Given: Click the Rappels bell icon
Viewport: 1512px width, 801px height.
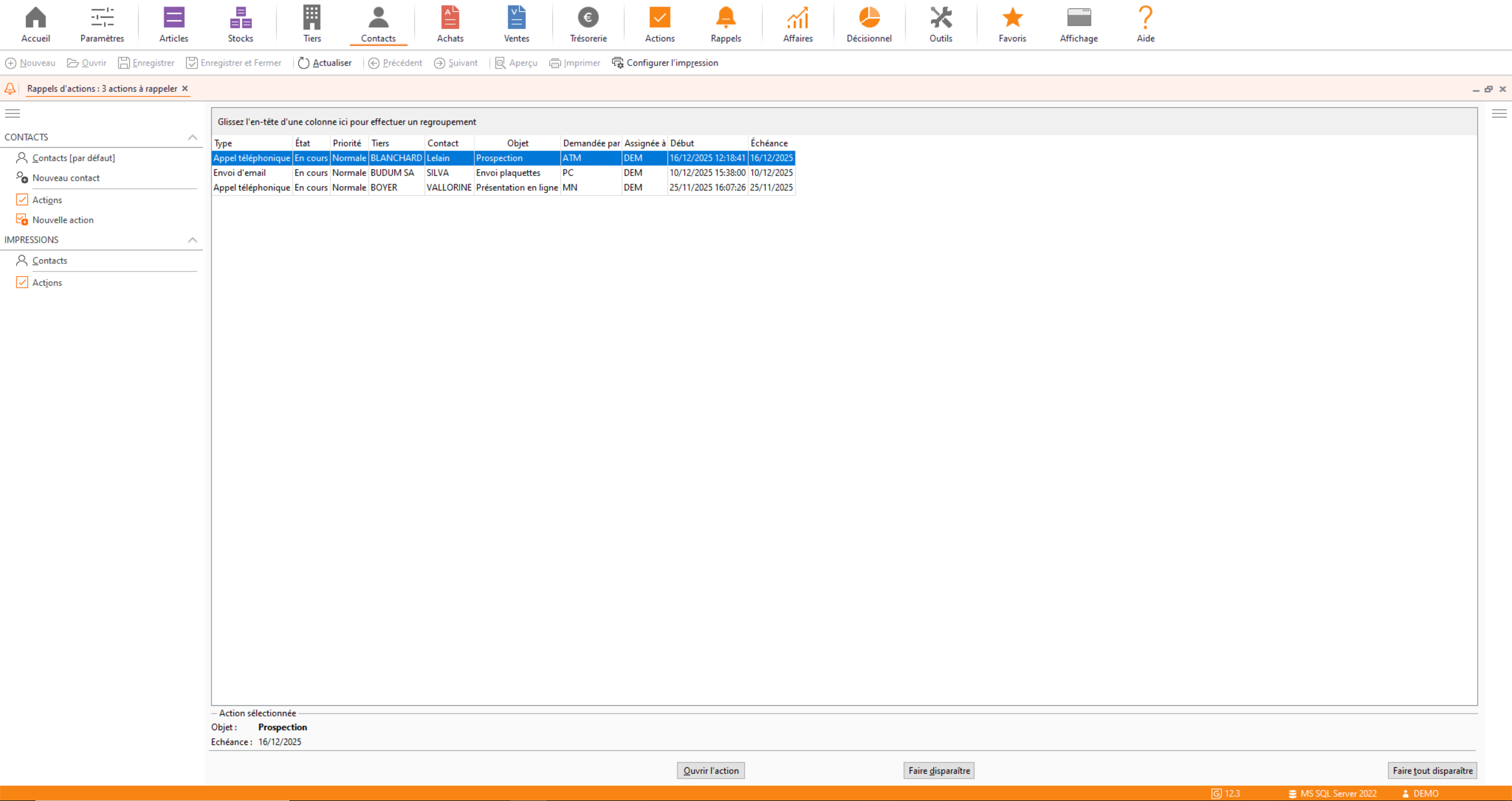Looking at the screenshot, I should (725, 18).
